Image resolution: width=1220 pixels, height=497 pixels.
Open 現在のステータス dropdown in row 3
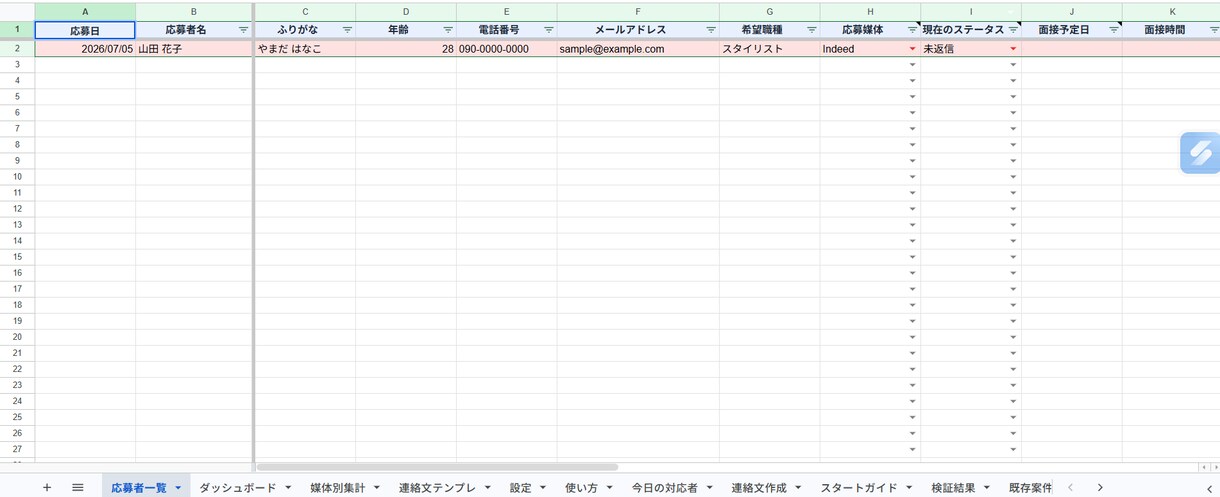[x=1013, y=65]
